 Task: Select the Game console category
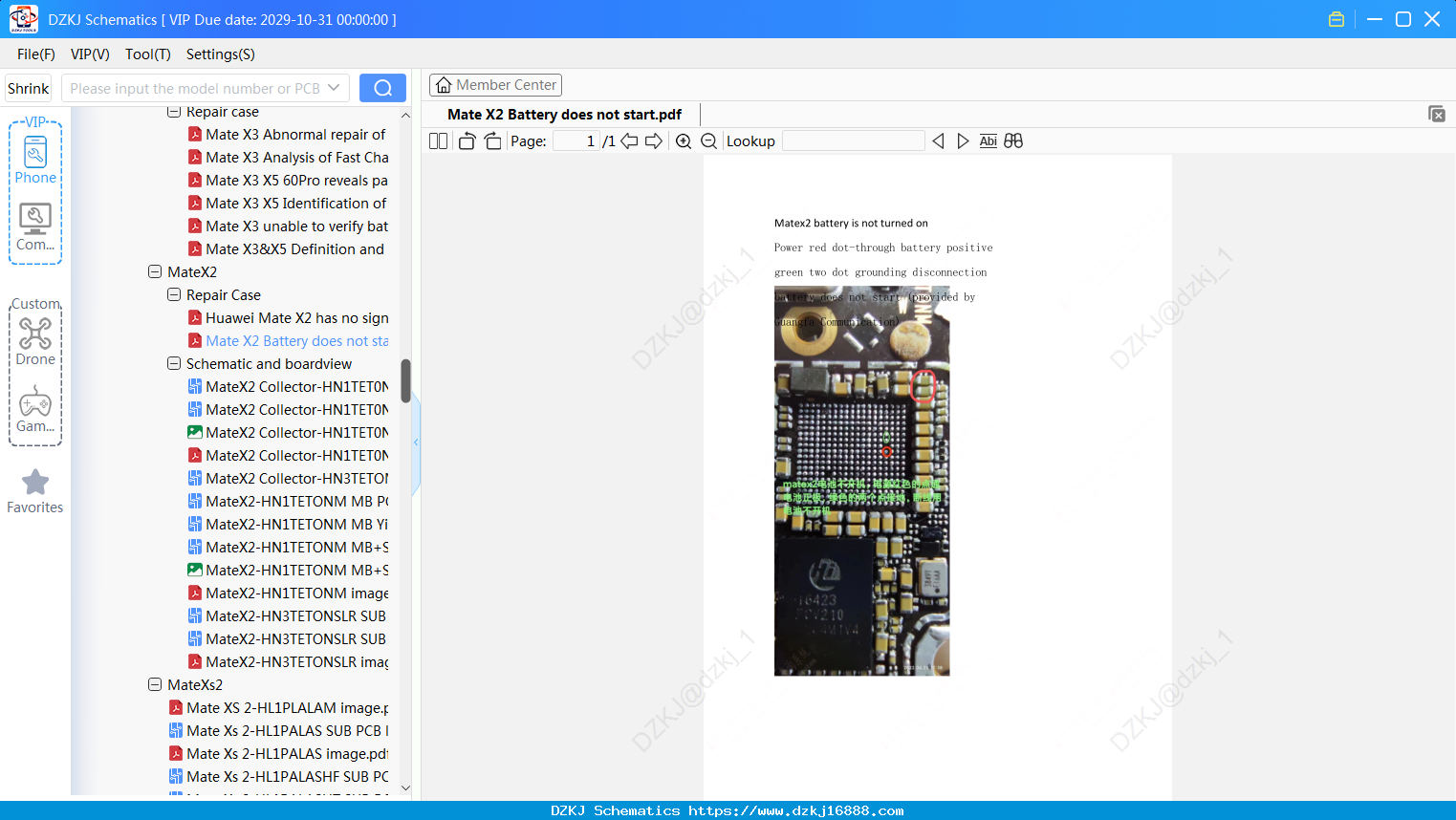(35, 409)
